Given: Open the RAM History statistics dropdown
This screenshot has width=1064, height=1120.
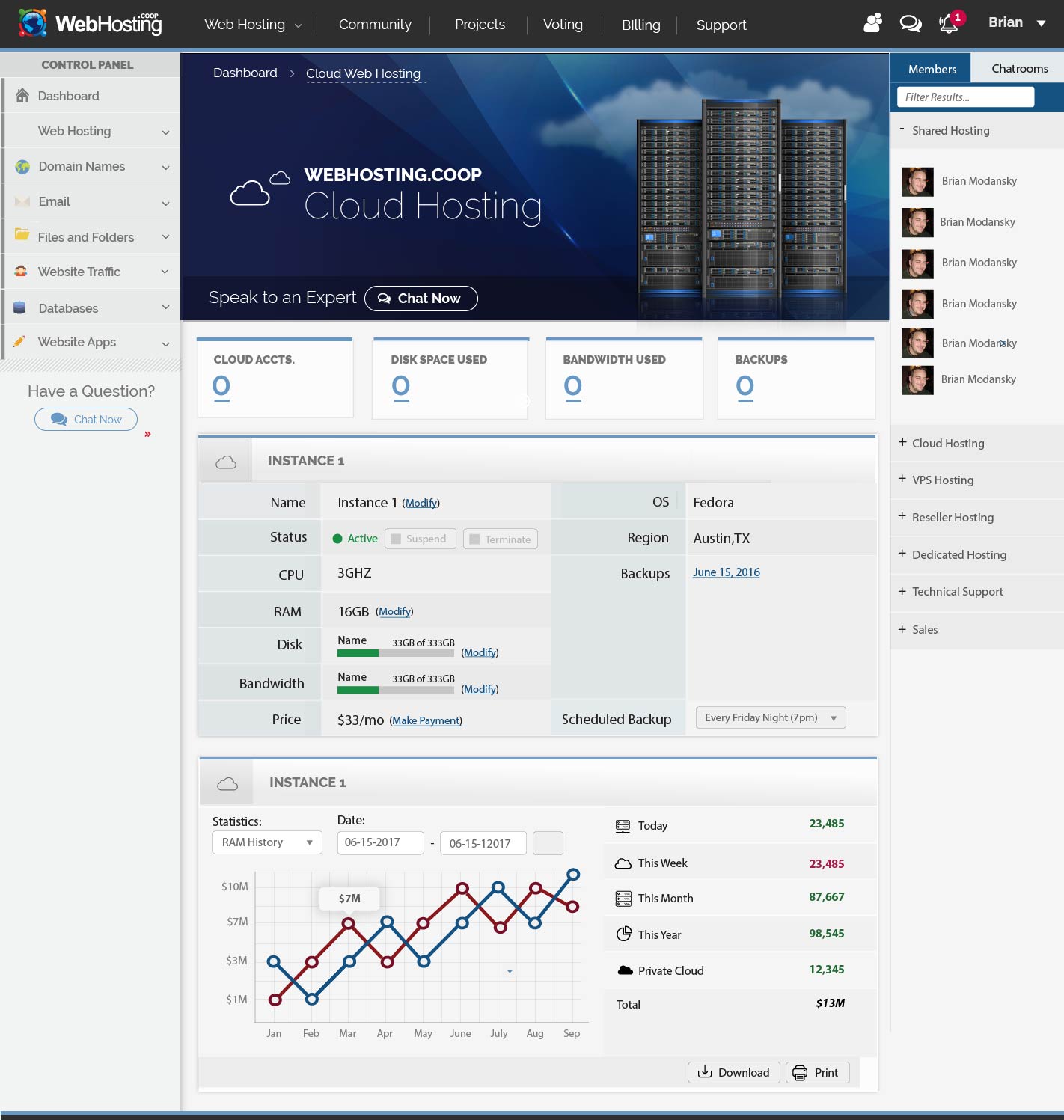Looking at the screenshot, I should click(x=267, y=842).
